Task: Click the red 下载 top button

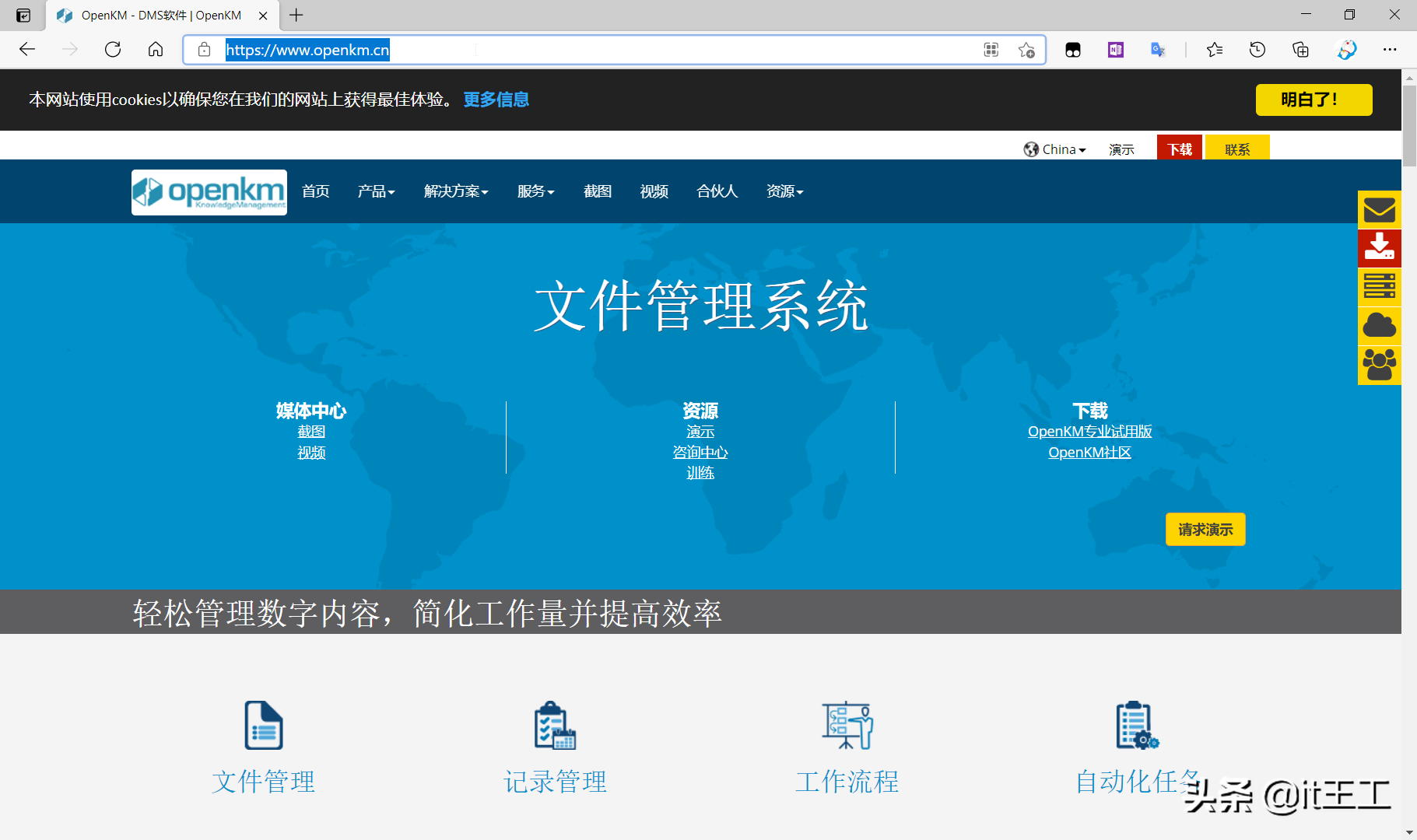Action: [x=1180, y=148]
